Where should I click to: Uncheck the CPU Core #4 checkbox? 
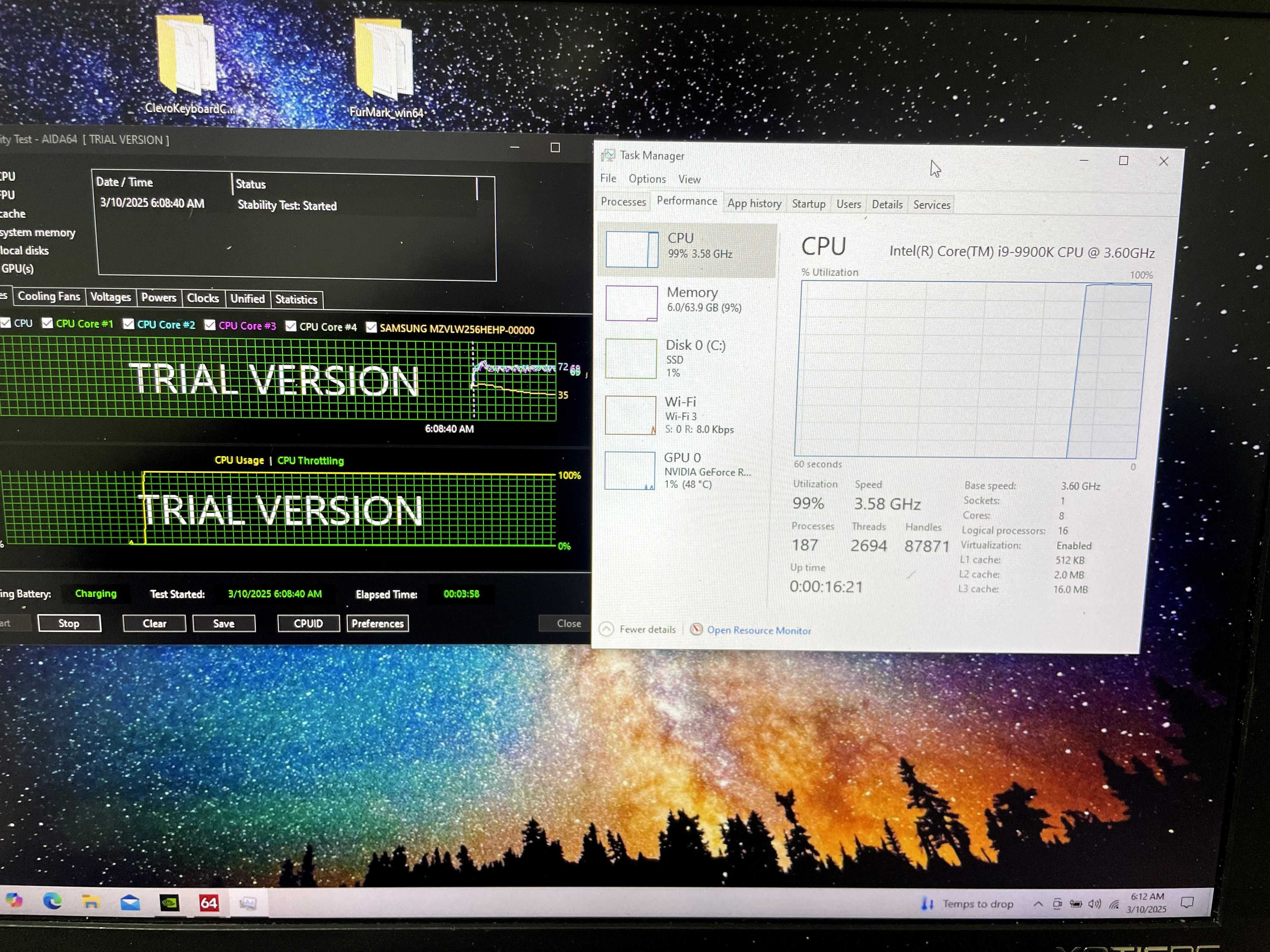pos(291,326)
